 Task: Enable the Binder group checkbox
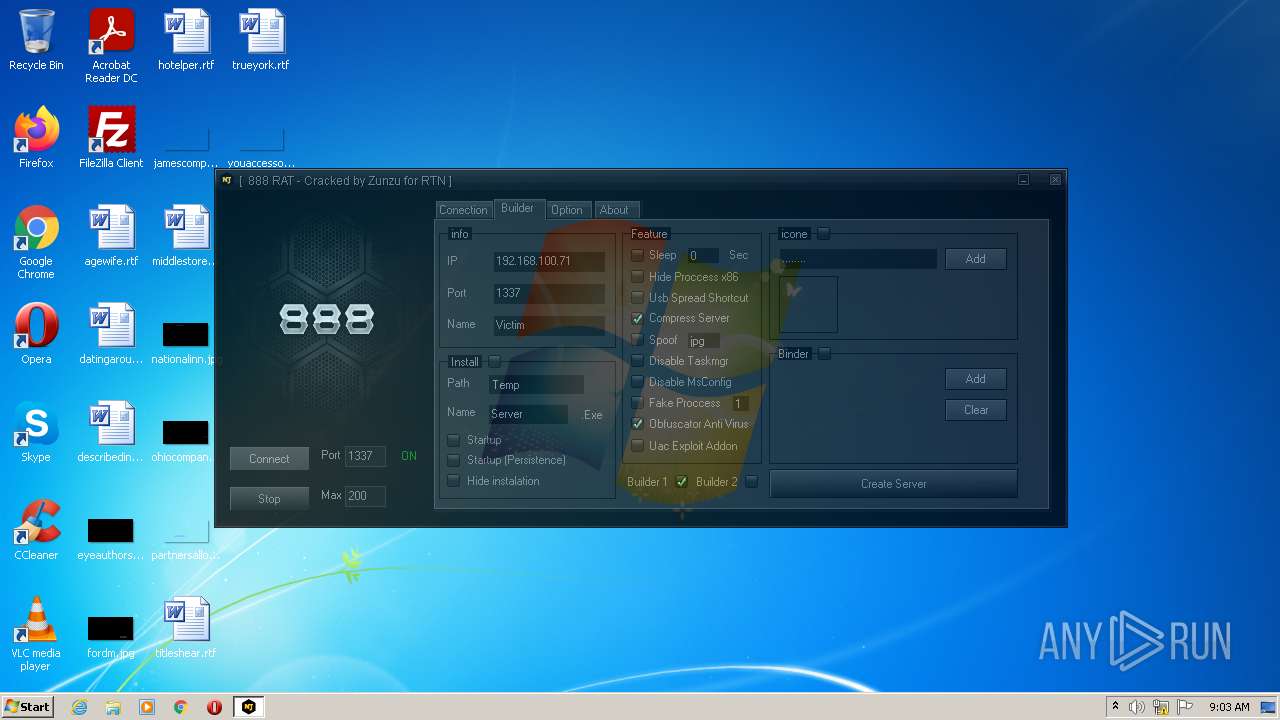pos(824,354)
